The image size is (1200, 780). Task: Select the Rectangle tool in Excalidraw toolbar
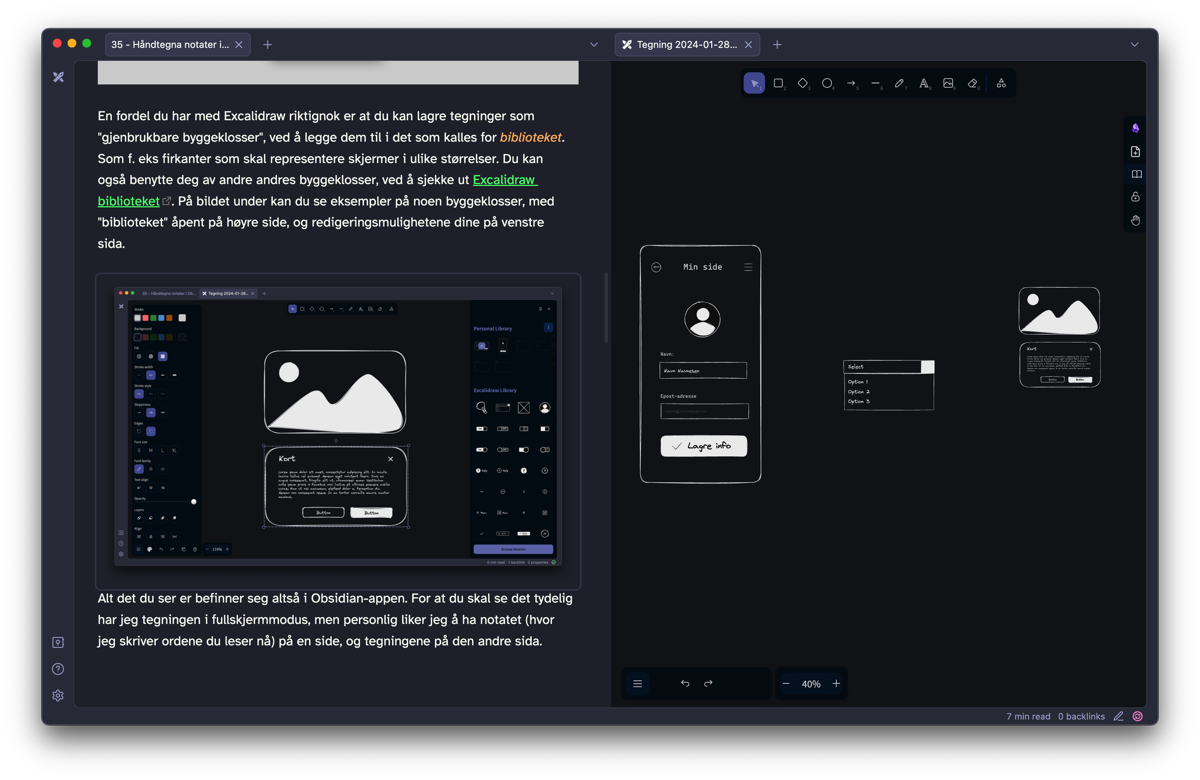pyautogui.click(x=778, y=84)
